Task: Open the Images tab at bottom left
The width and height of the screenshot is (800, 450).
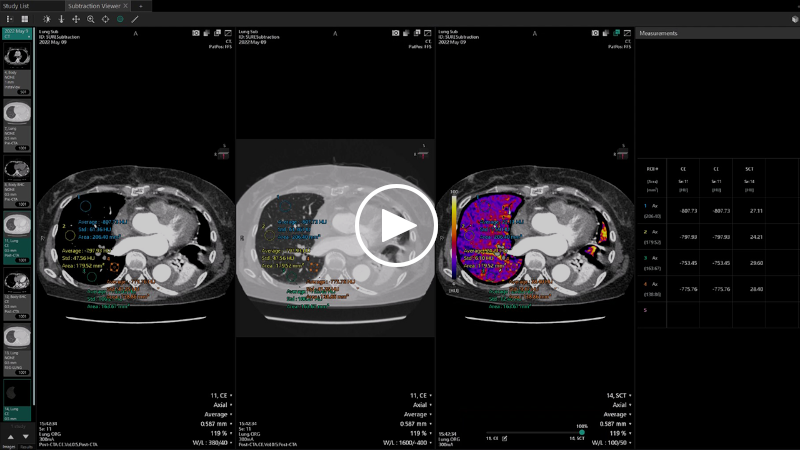Action: coord(9,447)
